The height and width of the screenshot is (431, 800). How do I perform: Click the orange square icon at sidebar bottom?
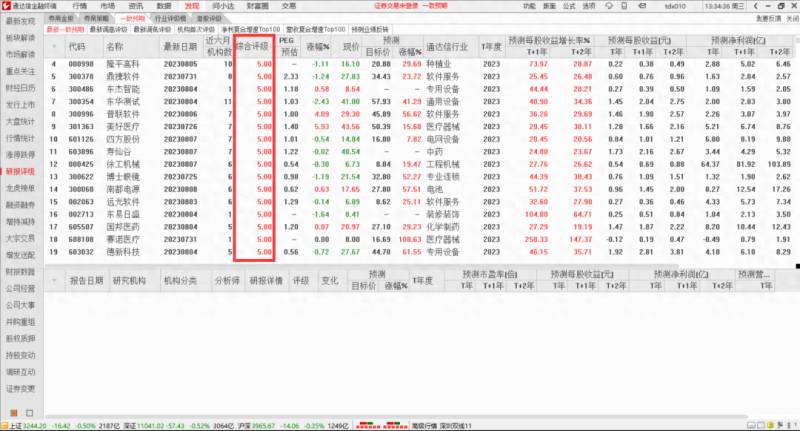point(14,413)
